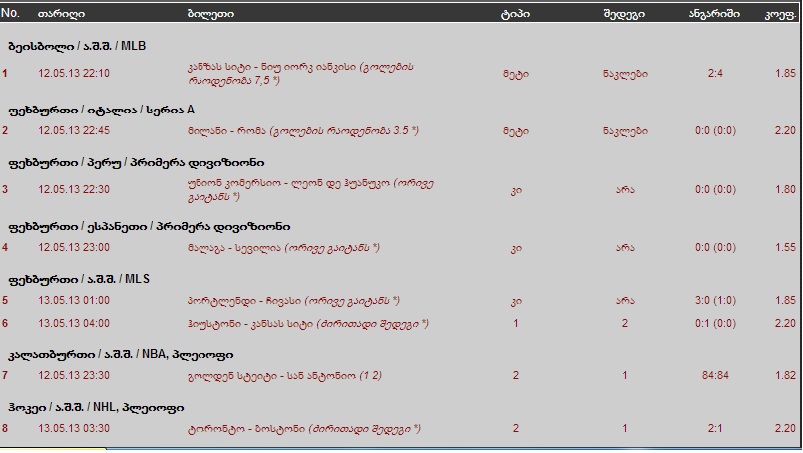
Task: Click the 'ანგარიში' column header
Action: pos(714,14)
